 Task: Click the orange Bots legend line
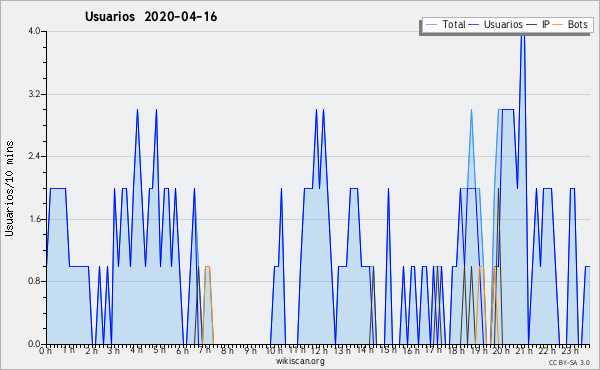click(x=558, y=25)
